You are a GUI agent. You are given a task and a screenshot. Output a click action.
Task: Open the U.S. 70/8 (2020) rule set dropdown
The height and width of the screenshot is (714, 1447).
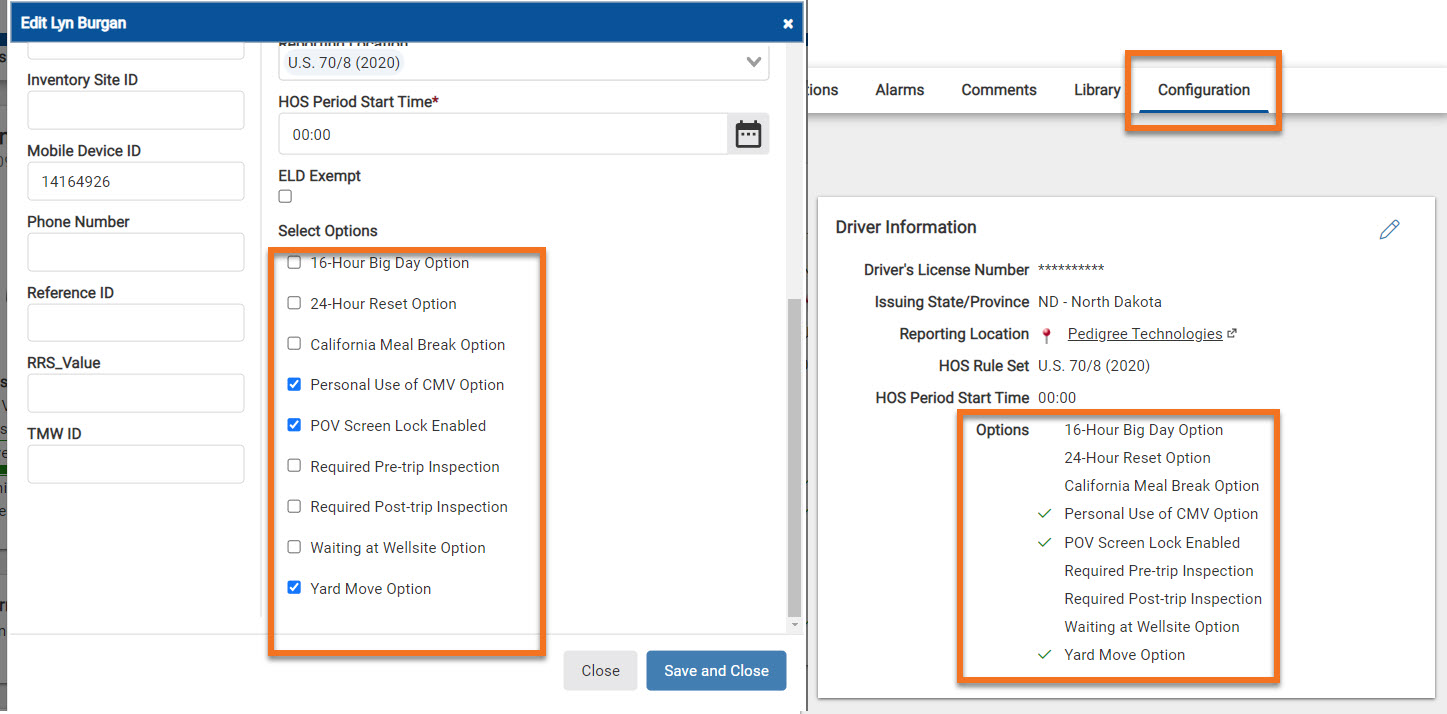point(523,62)
